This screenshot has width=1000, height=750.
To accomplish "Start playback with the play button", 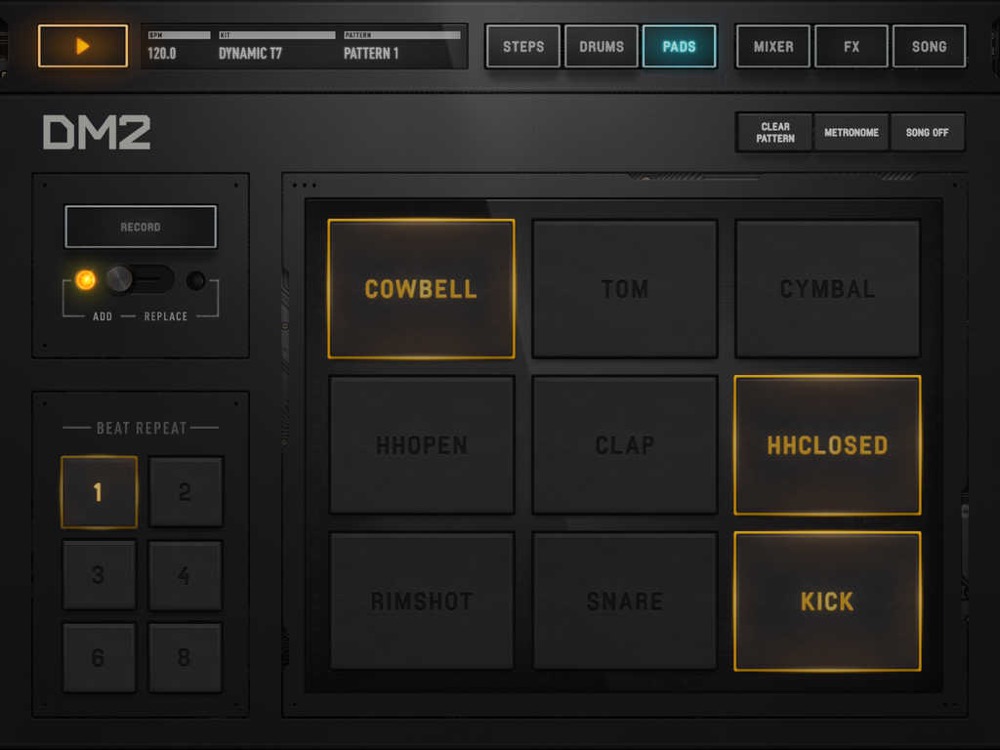I will [82, 45].
